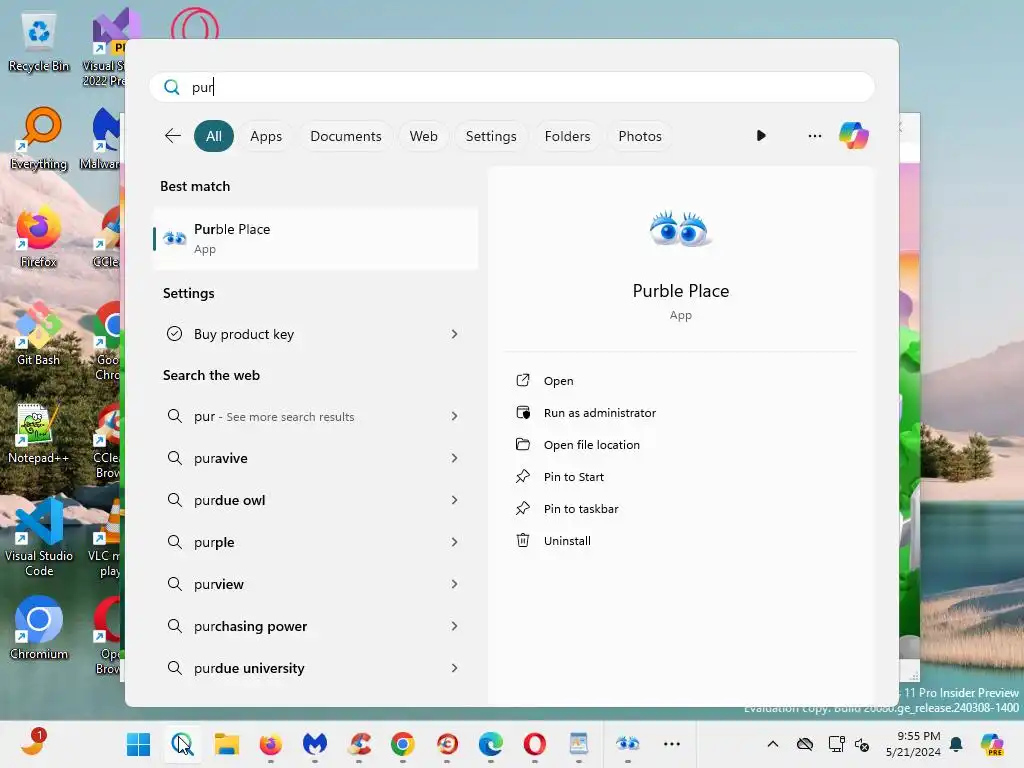This screenshot has width=1024, height=768.
Task: Click pur - See more search results
Action: coord(315,416)
